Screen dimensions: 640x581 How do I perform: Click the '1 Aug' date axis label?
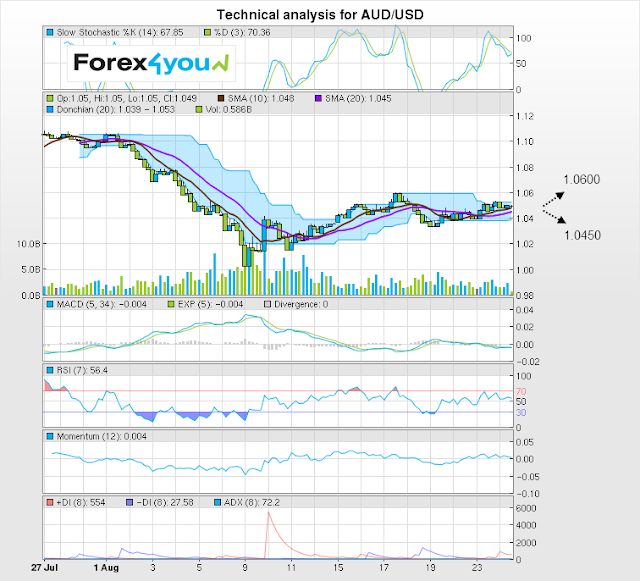point(106,568)
